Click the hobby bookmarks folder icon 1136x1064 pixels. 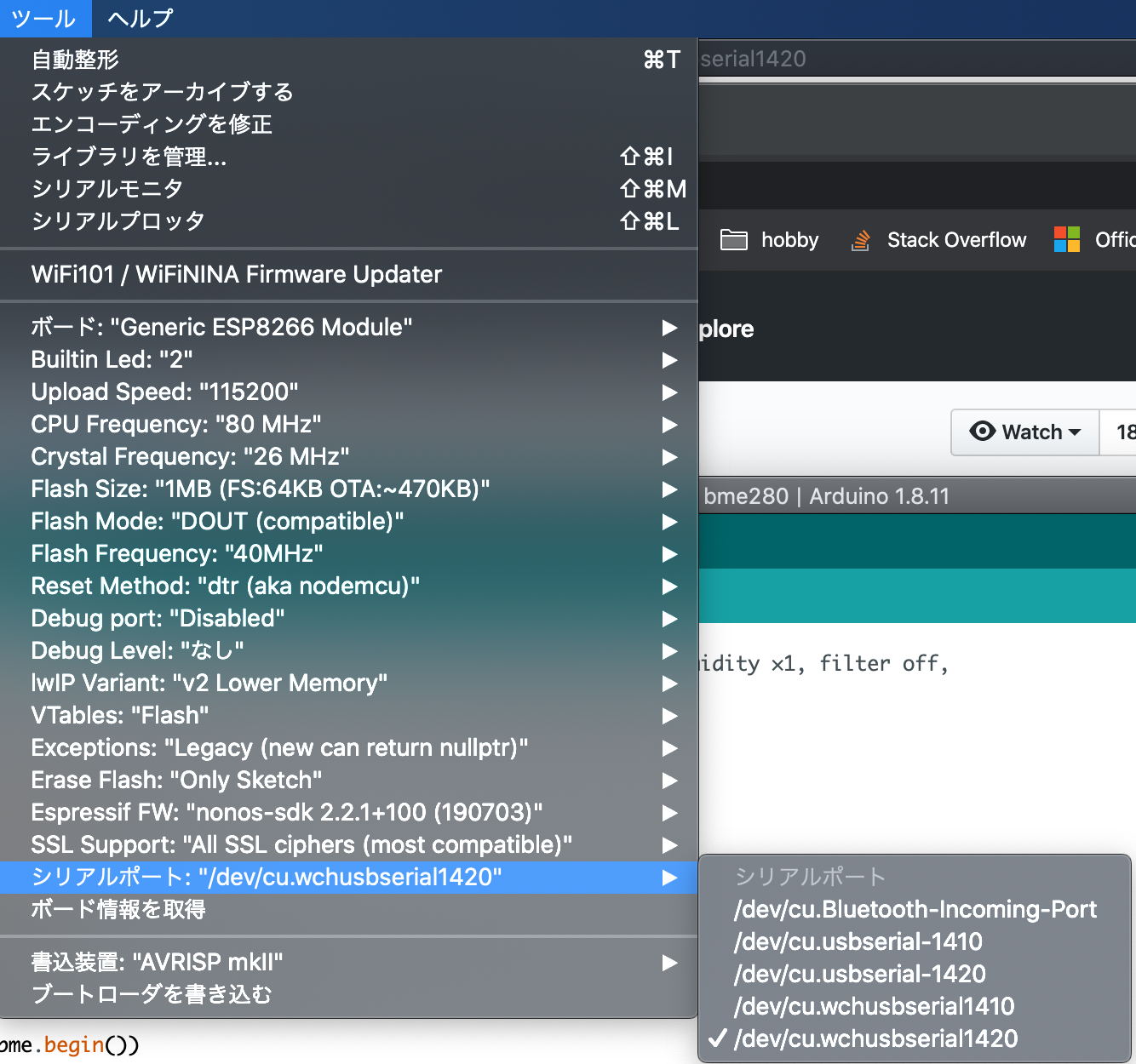pyautogui.click(x=733, y=240)
